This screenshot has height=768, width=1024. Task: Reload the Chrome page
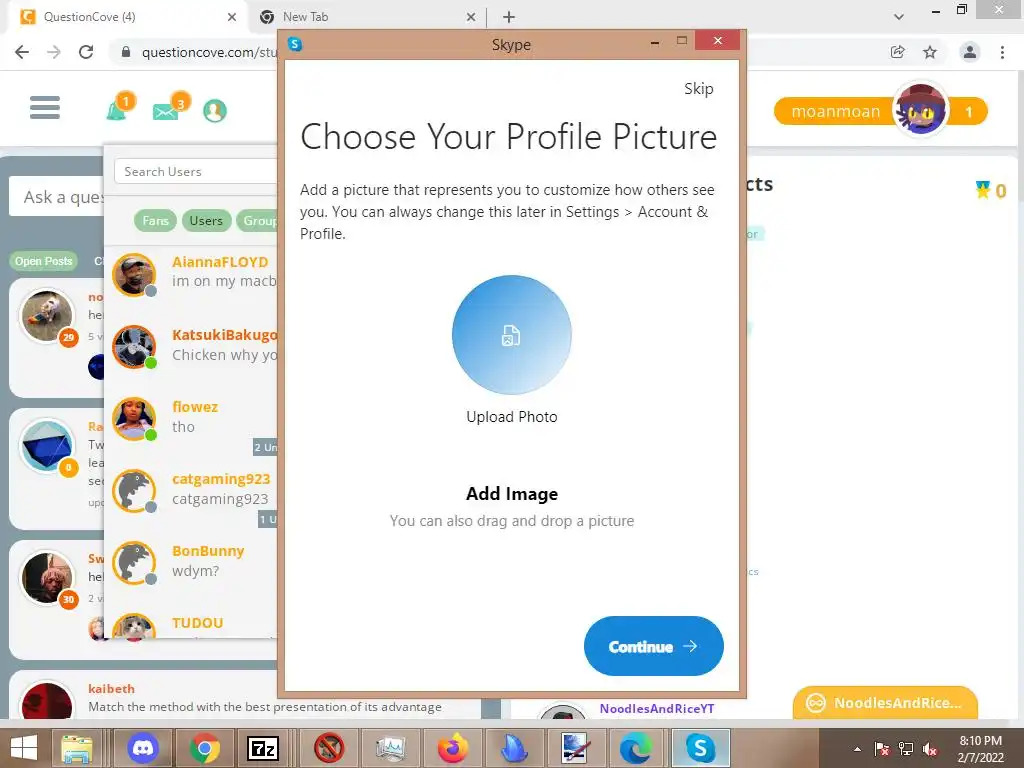pyautogui.click(x=86, y=52)
